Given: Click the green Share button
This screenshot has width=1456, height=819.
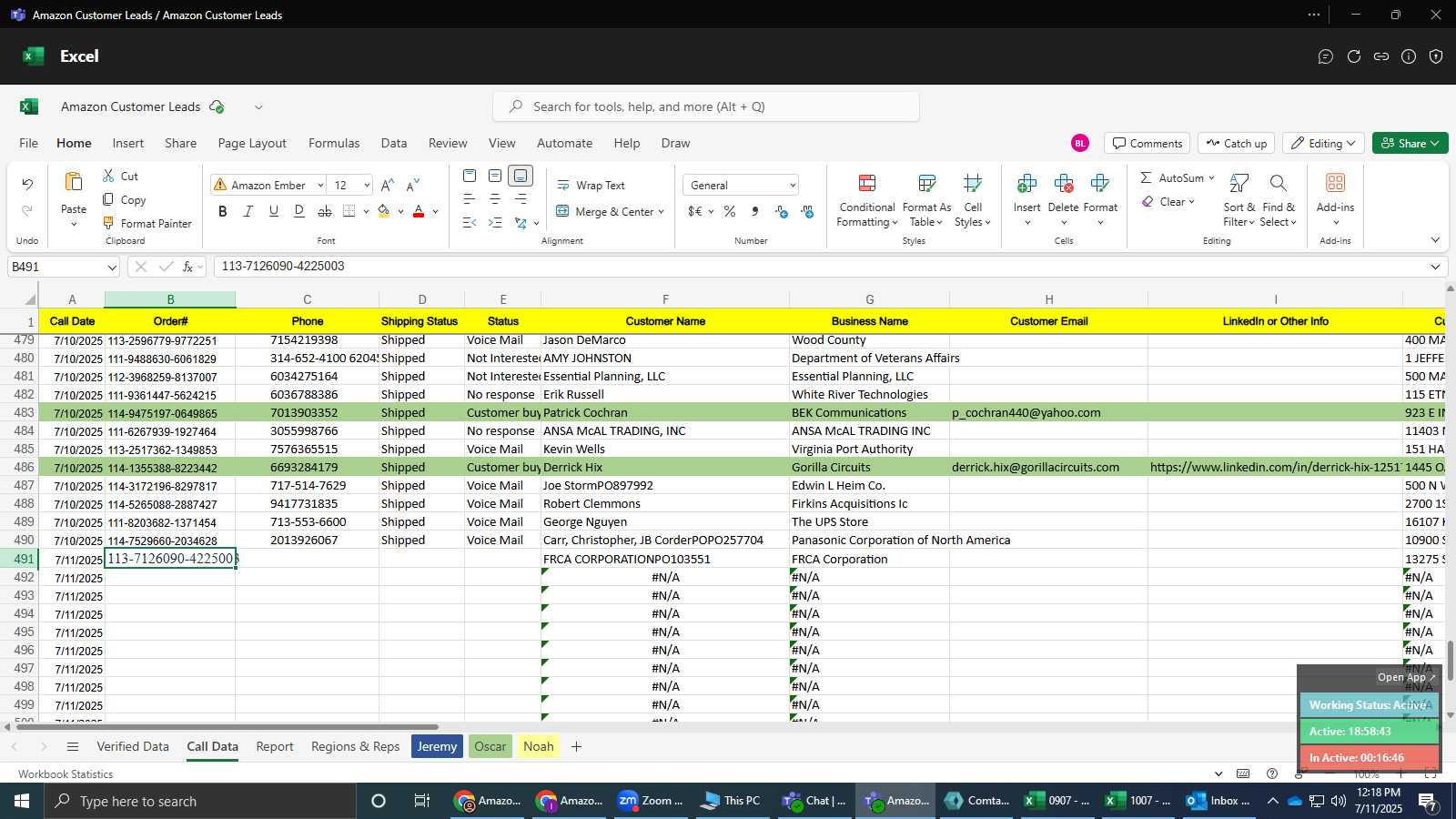Looking at the screenshot, I should (x=1410, y=143).
